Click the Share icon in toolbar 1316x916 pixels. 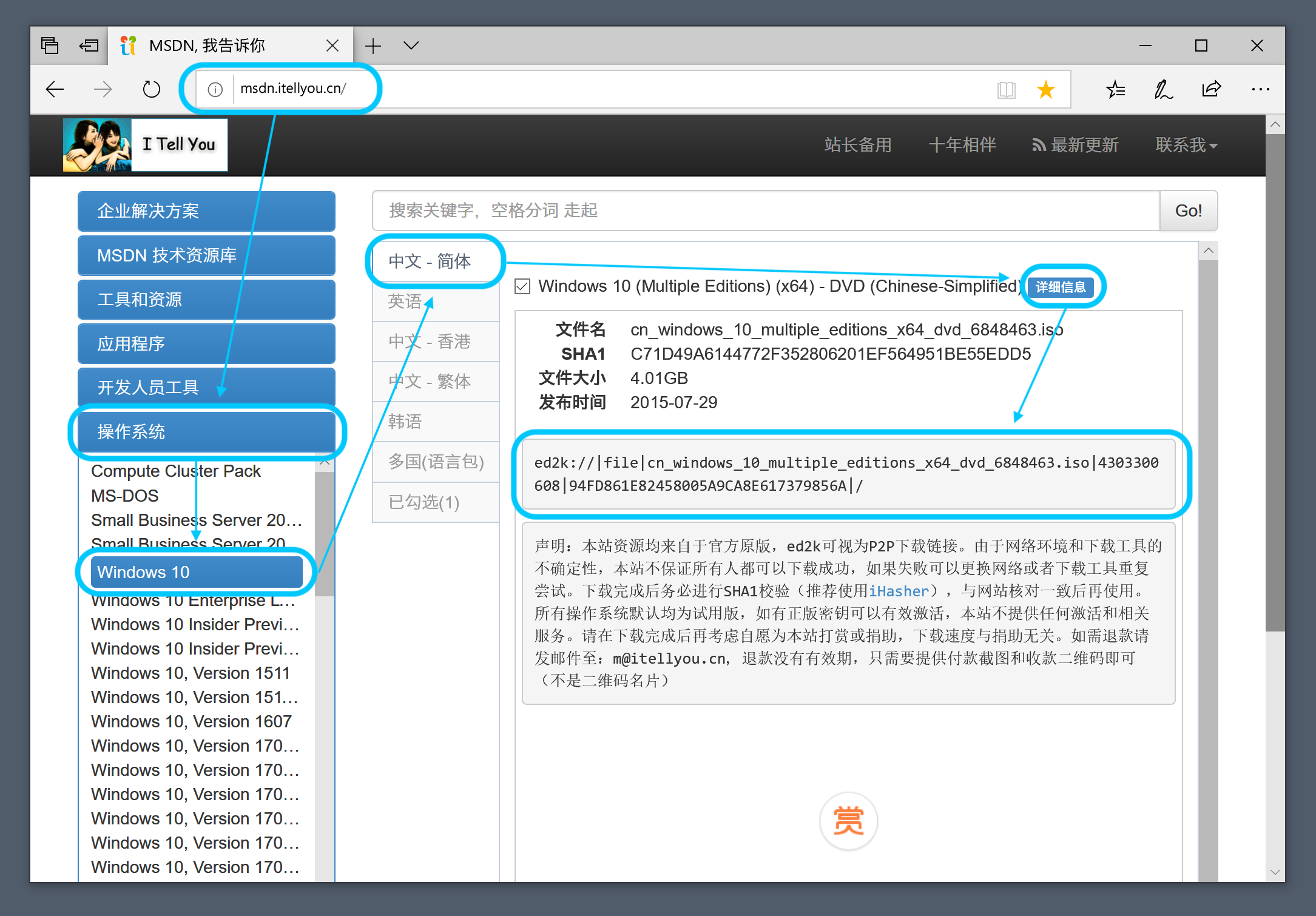point(1211,90)
